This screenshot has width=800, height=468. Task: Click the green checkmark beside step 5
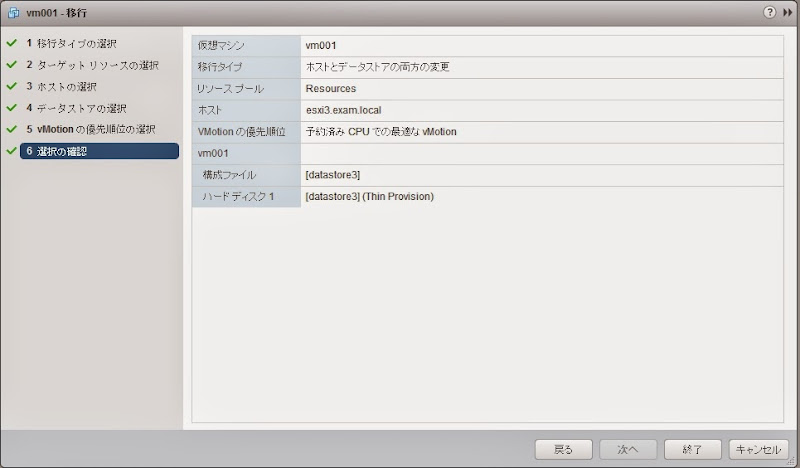pos(12,129)
